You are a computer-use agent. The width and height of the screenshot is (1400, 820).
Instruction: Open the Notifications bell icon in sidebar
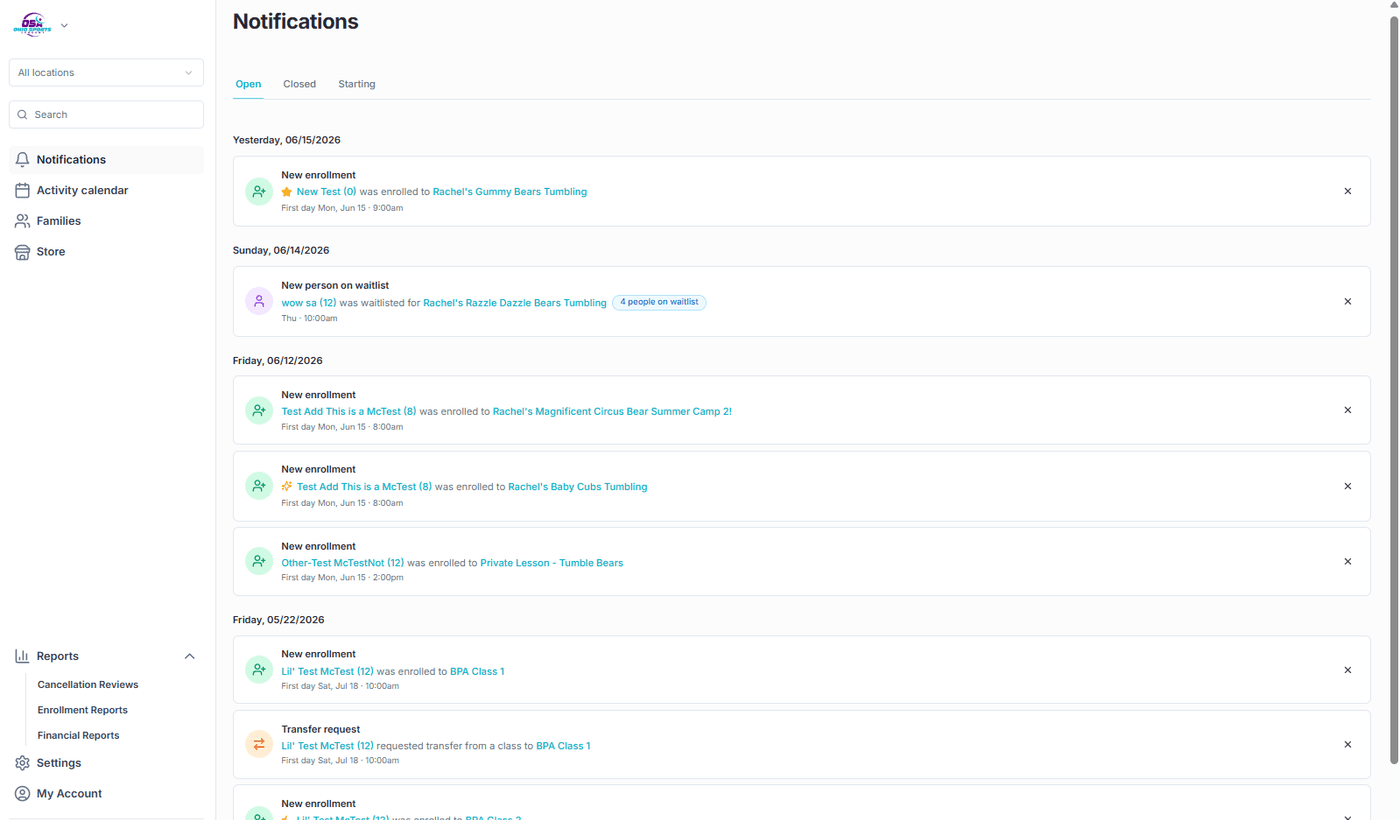coord(22,160)
